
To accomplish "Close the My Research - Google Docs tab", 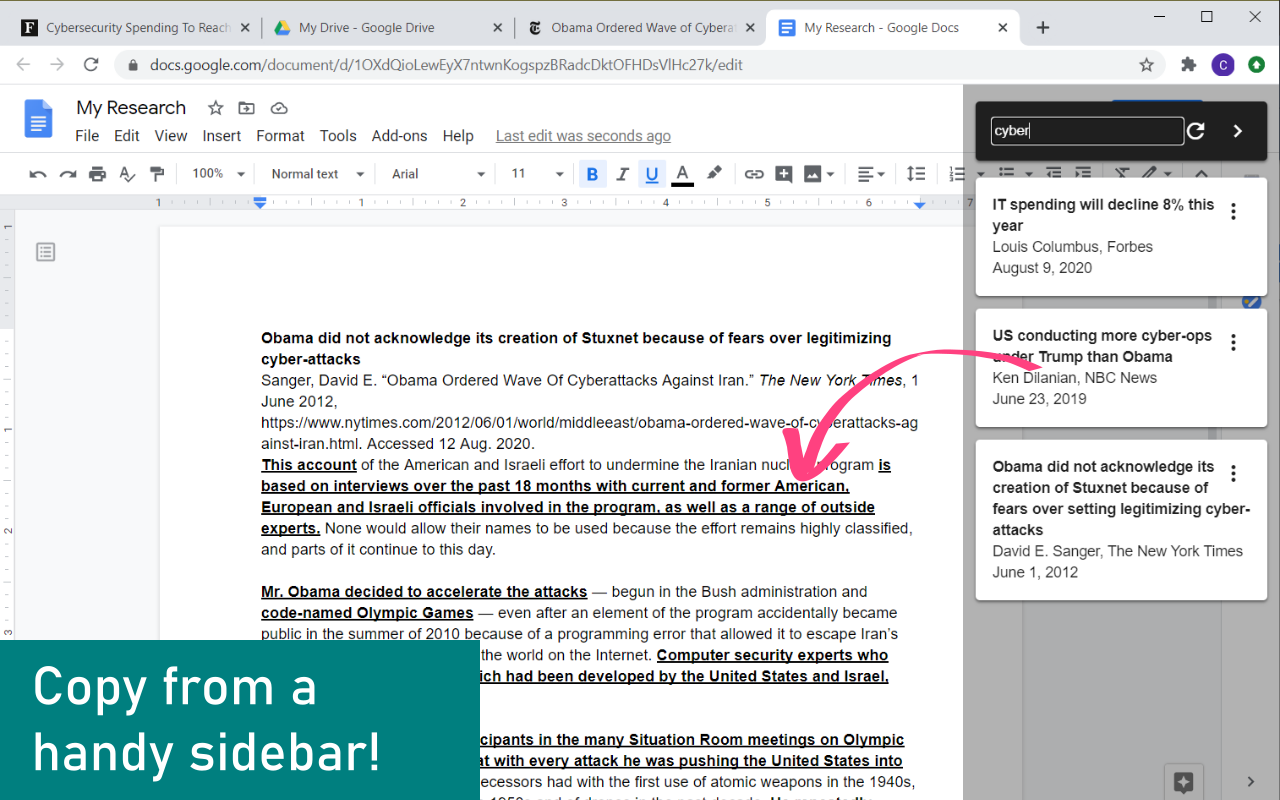I will (1003, 28).
